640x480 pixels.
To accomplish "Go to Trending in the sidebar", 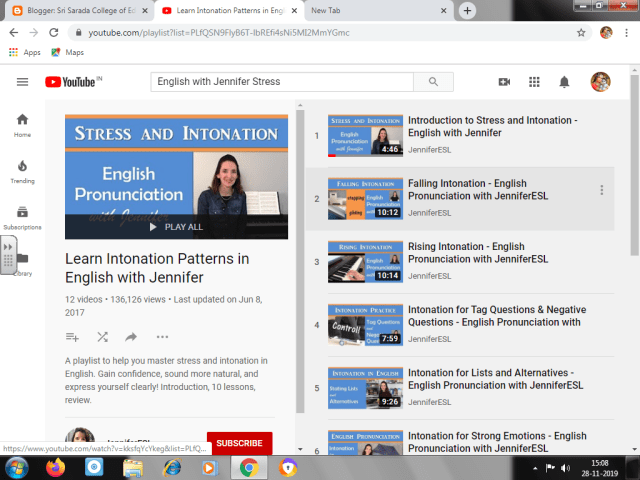I will point(22,171).
